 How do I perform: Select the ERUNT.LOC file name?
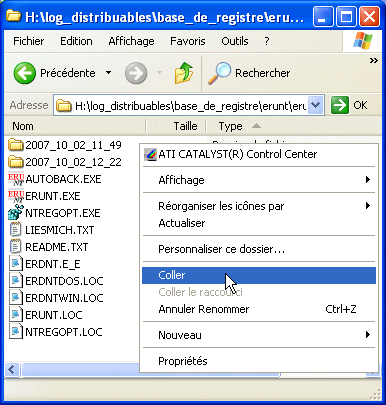[54, 315]
